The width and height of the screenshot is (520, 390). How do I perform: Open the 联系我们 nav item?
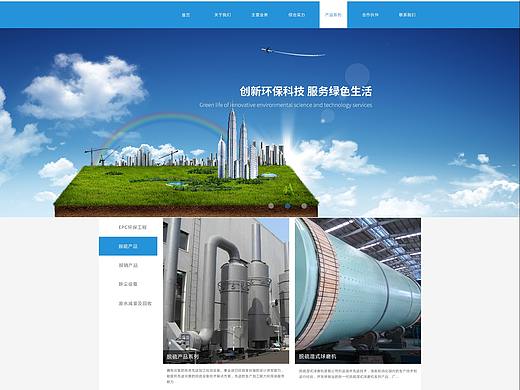point(407,15)
